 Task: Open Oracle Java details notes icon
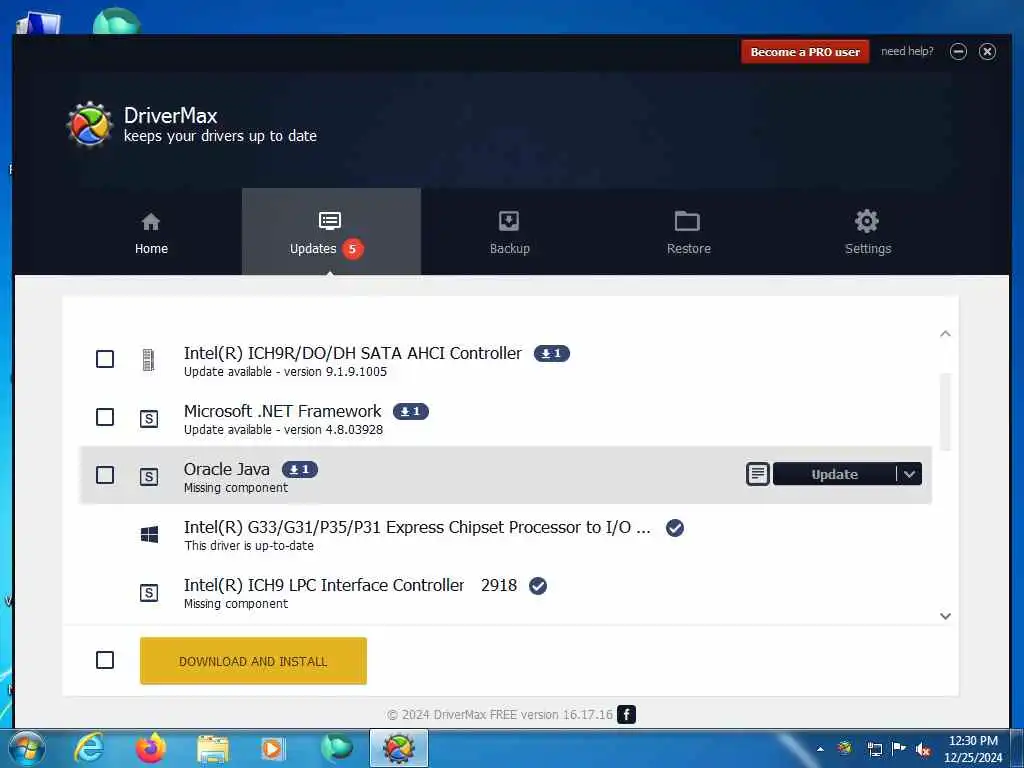[x=758, y=474]
